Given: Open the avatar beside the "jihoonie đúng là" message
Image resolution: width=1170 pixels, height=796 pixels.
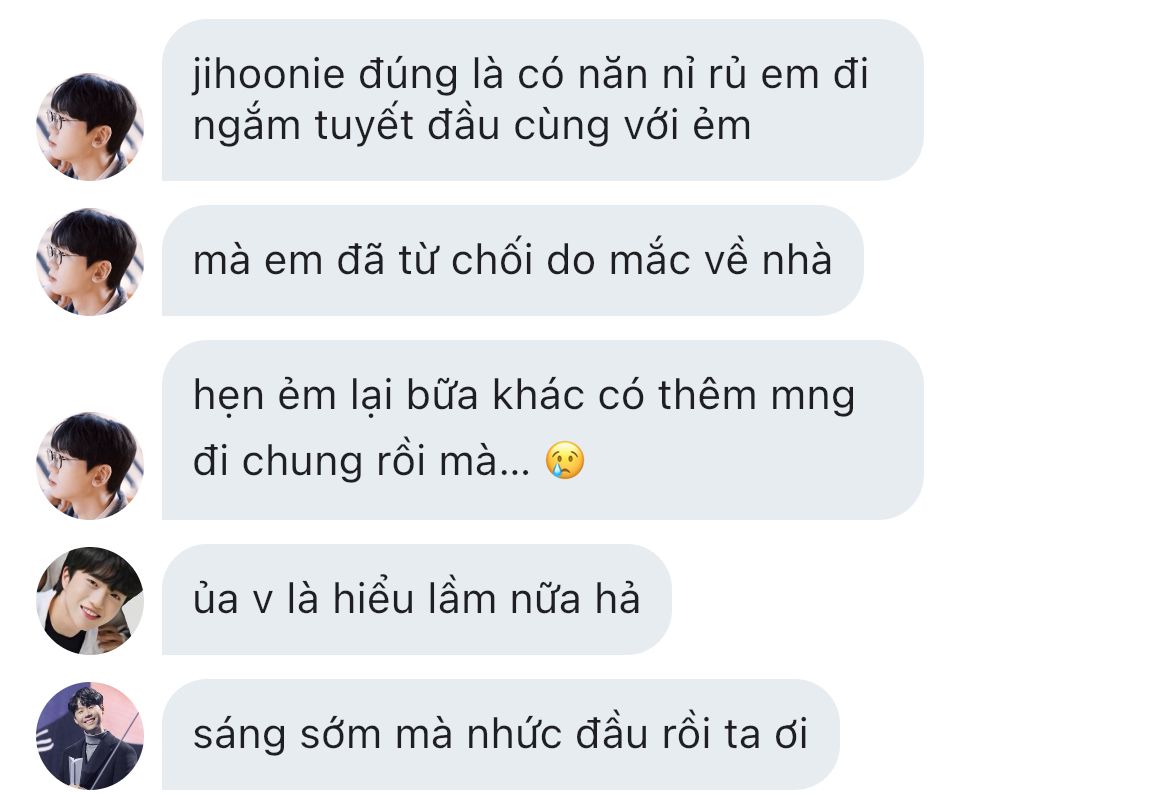Looking at the screenshot, I should click(x=90, y=126).
